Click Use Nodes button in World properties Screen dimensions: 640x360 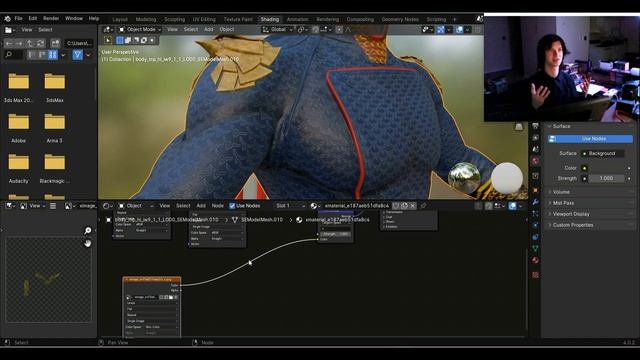coord(590,139)
